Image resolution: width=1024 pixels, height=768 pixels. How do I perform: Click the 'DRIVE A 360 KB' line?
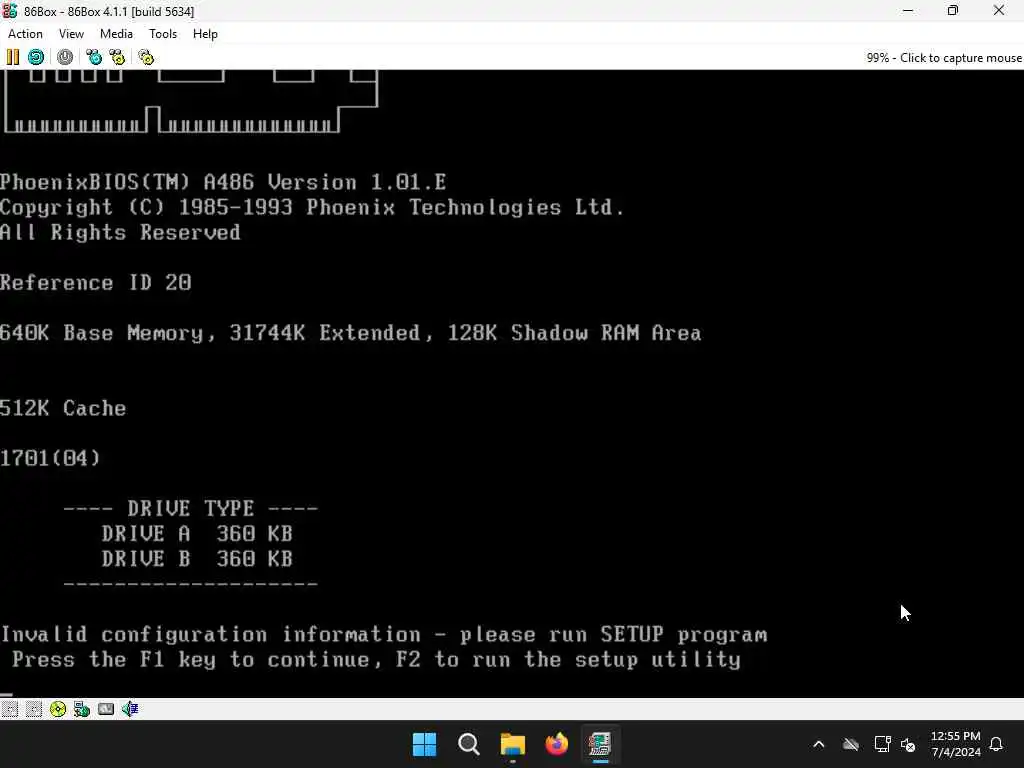pos(197,534)
